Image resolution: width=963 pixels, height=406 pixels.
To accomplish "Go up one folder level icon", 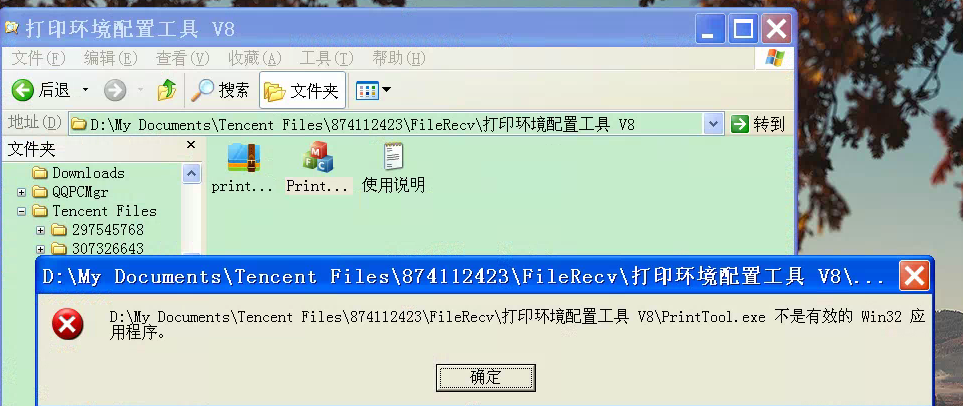I will [x=166, y=90].
